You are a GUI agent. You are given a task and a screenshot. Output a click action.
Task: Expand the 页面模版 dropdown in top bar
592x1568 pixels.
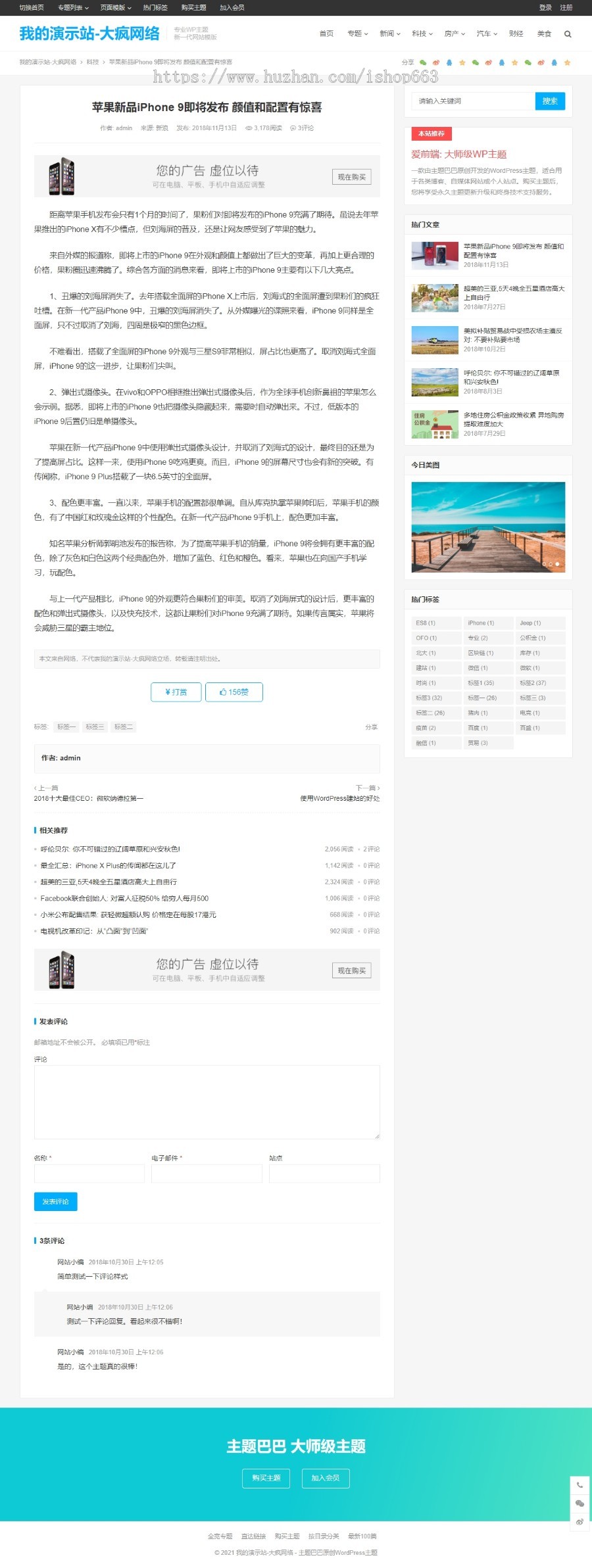(116, 8)
